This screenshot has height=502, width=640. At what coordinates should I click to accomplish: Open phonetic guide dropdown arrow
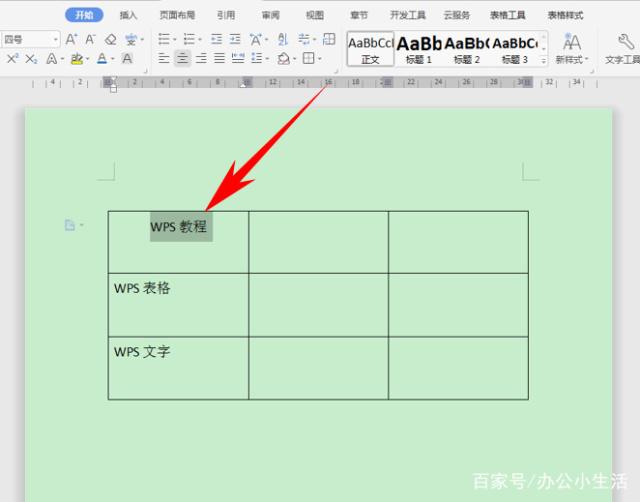coord(142,40)
